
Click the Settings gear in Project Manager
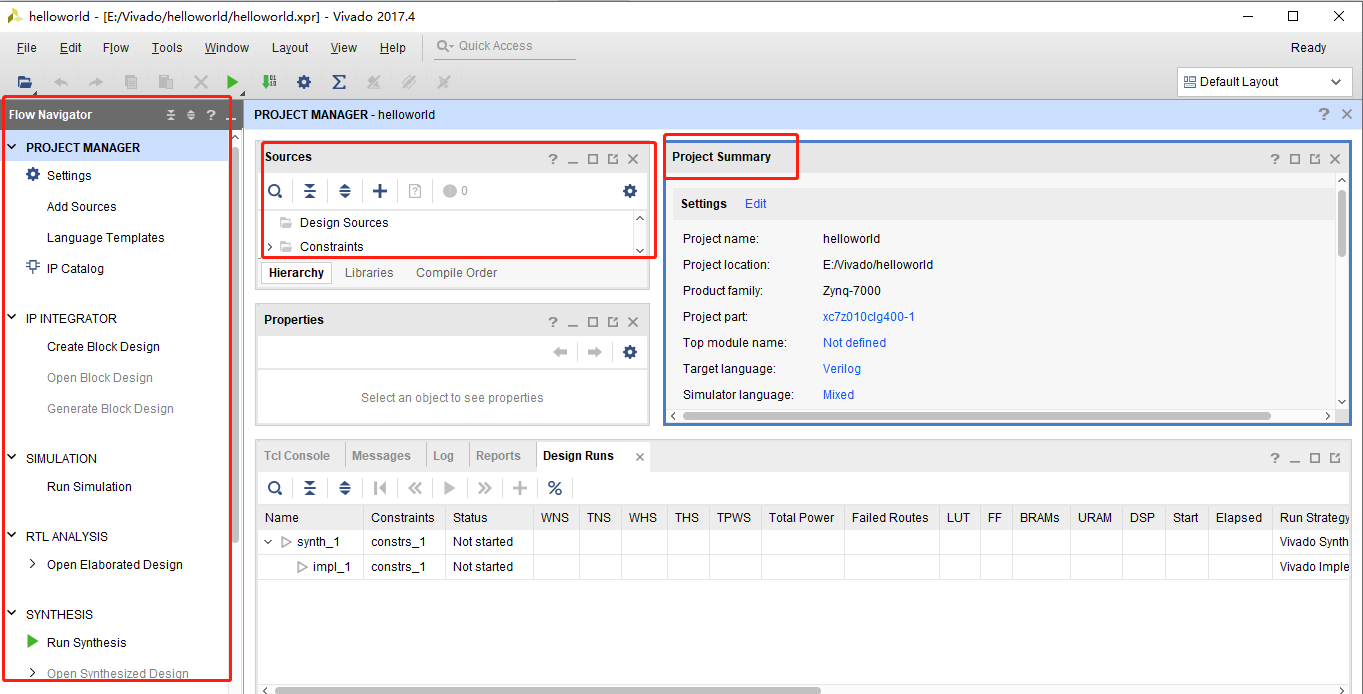click(33, 175)
